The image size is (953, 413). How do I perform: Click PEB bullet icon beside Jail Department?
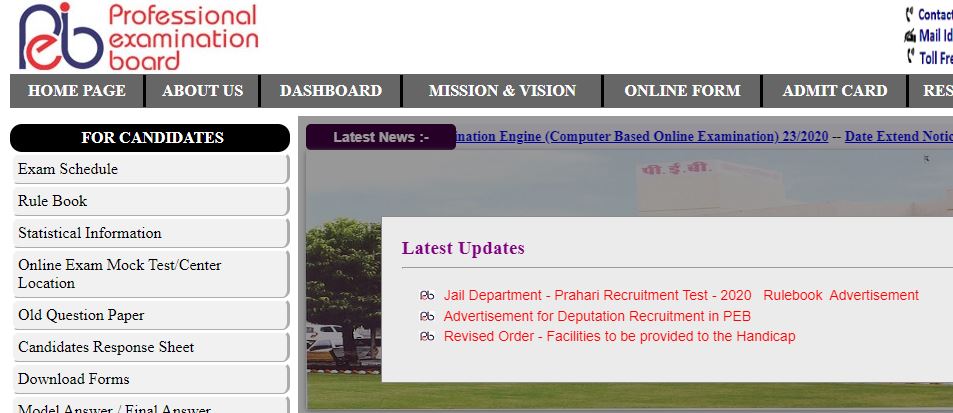tap(427, 296)
